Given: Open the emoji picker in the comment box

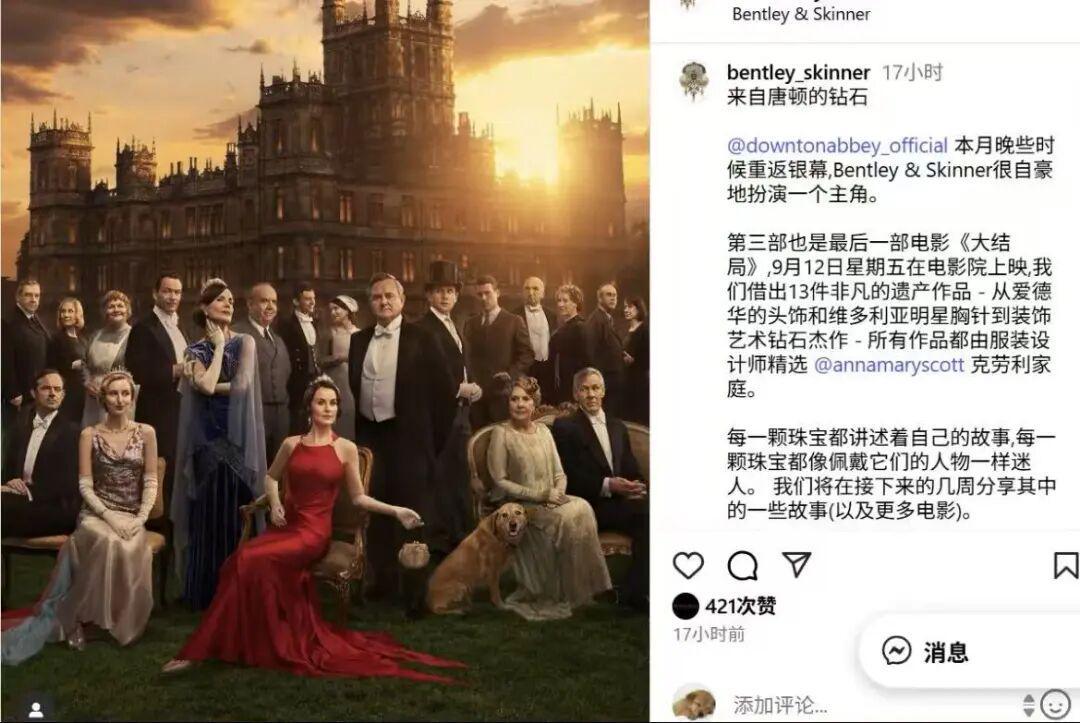Looking at the screenshot, I should point(1055,704).
